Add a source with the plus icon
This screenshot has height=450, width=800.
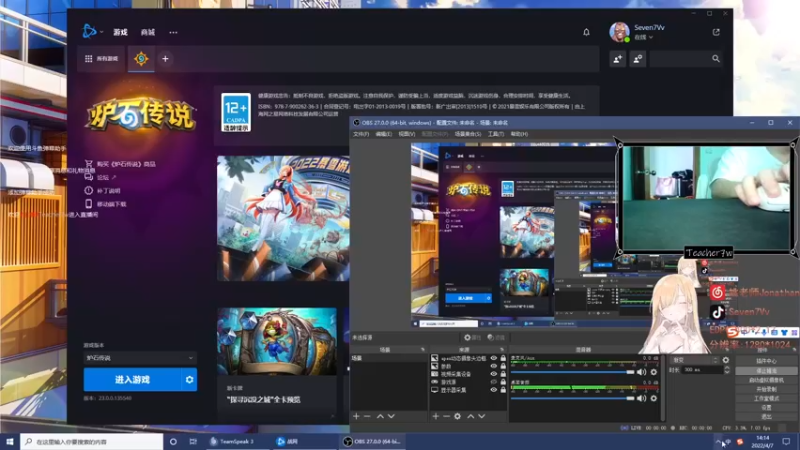point(435,416)
